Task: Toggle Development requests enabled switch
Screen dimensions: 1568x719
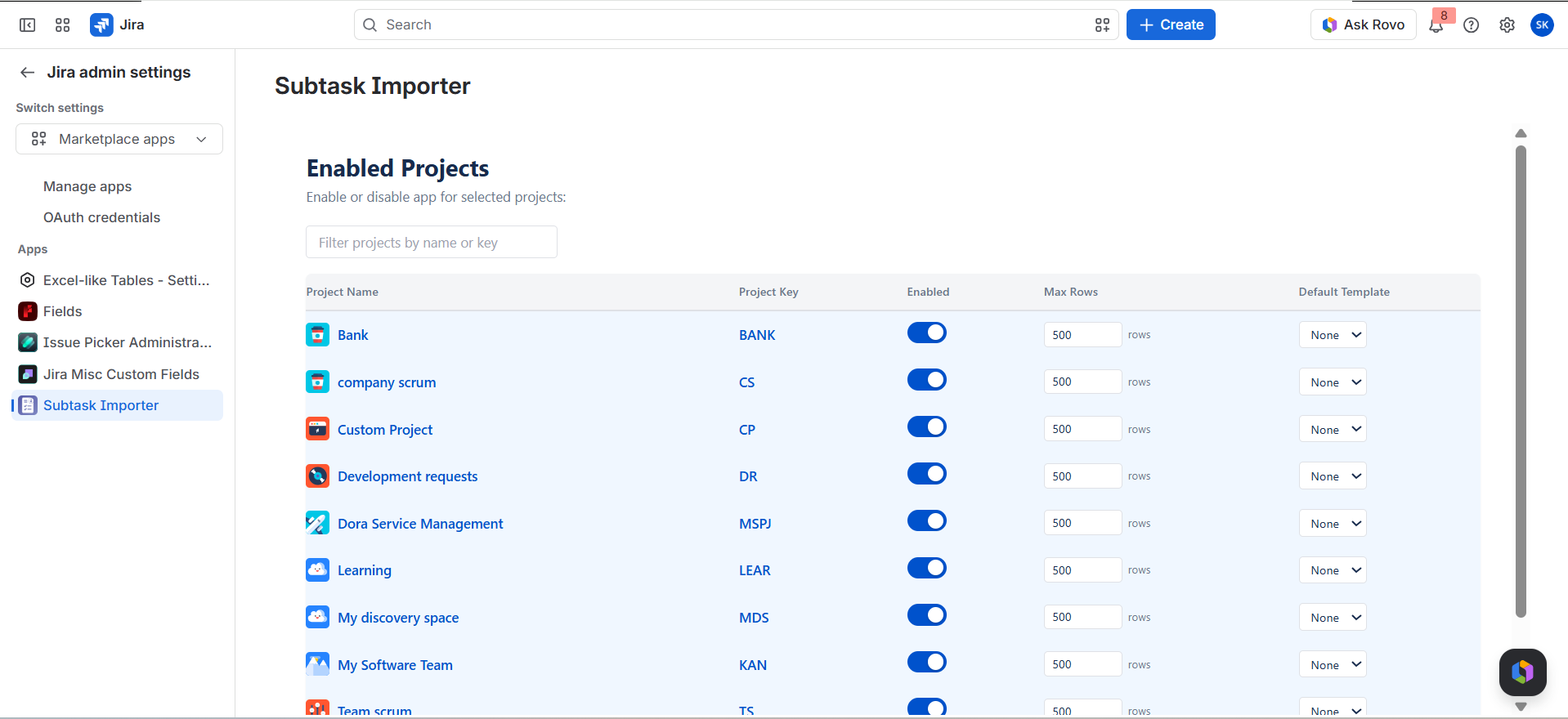Action: tap(927, 474)
